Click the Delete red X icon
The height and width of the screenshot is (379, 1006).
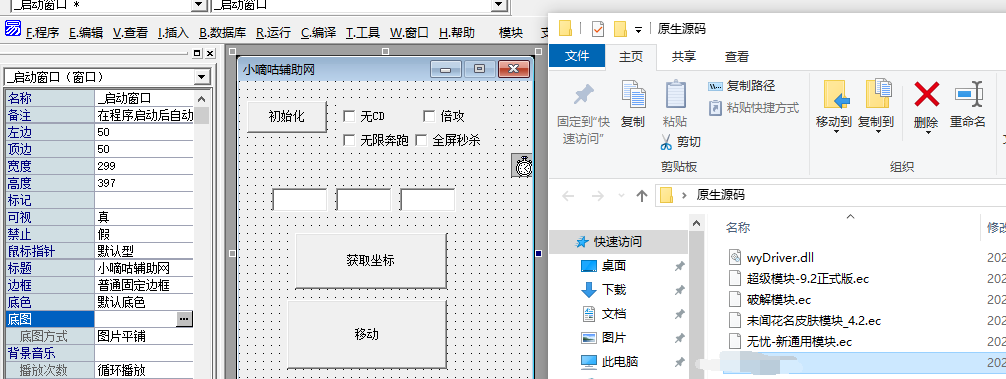tap(926, 95)
